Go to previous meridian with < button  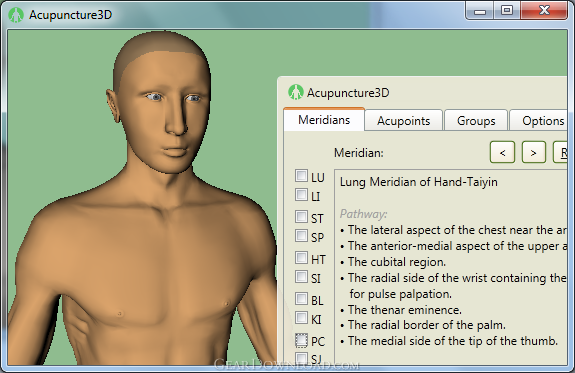(502, 152)
